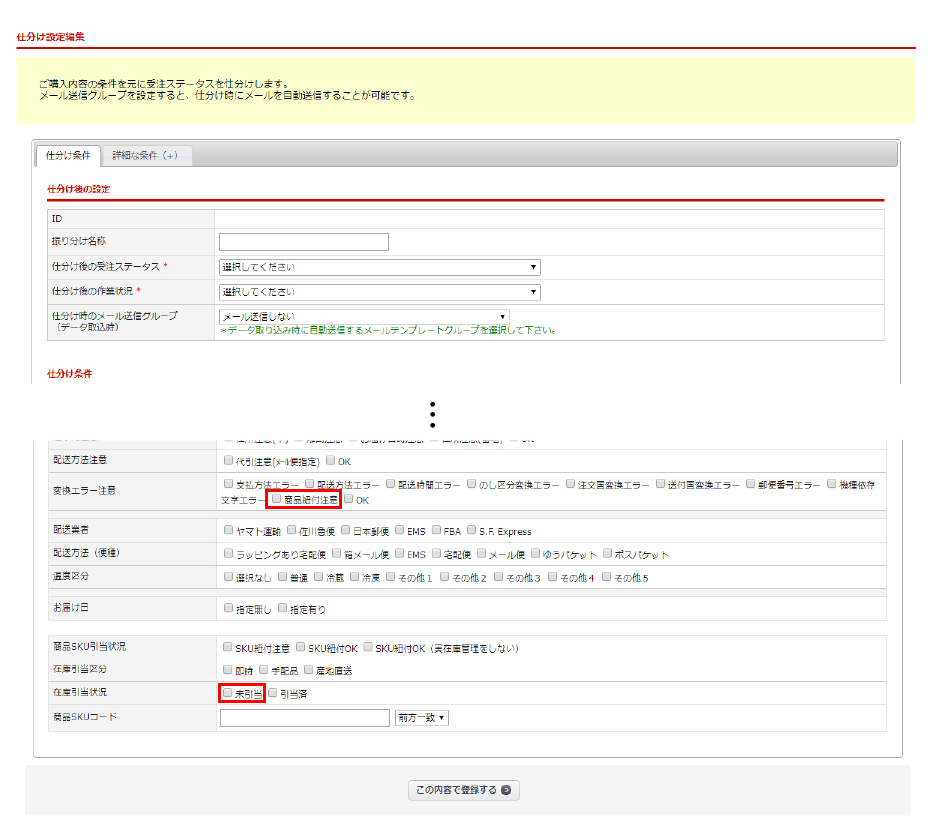Check the 佐川急便 carrier checkbox

point(291,531)
